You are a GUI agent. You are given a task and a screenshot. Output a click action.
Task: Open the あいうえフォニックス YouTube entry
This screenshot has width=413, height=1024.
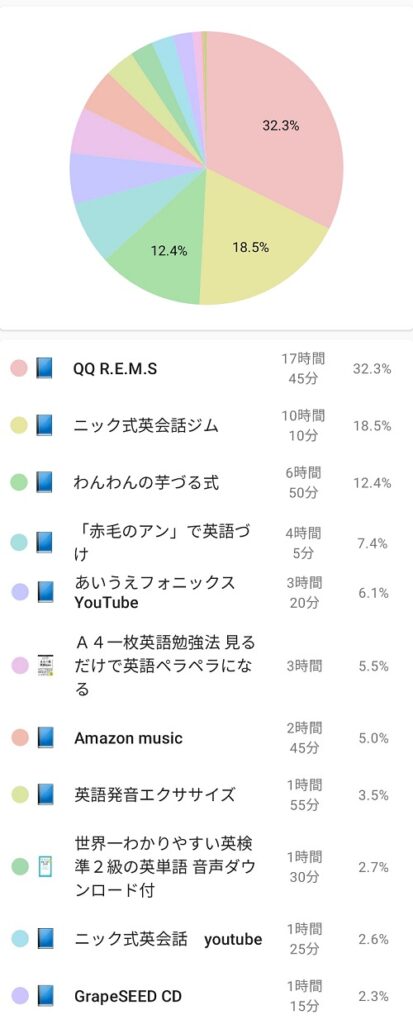(x=206, y=592)
